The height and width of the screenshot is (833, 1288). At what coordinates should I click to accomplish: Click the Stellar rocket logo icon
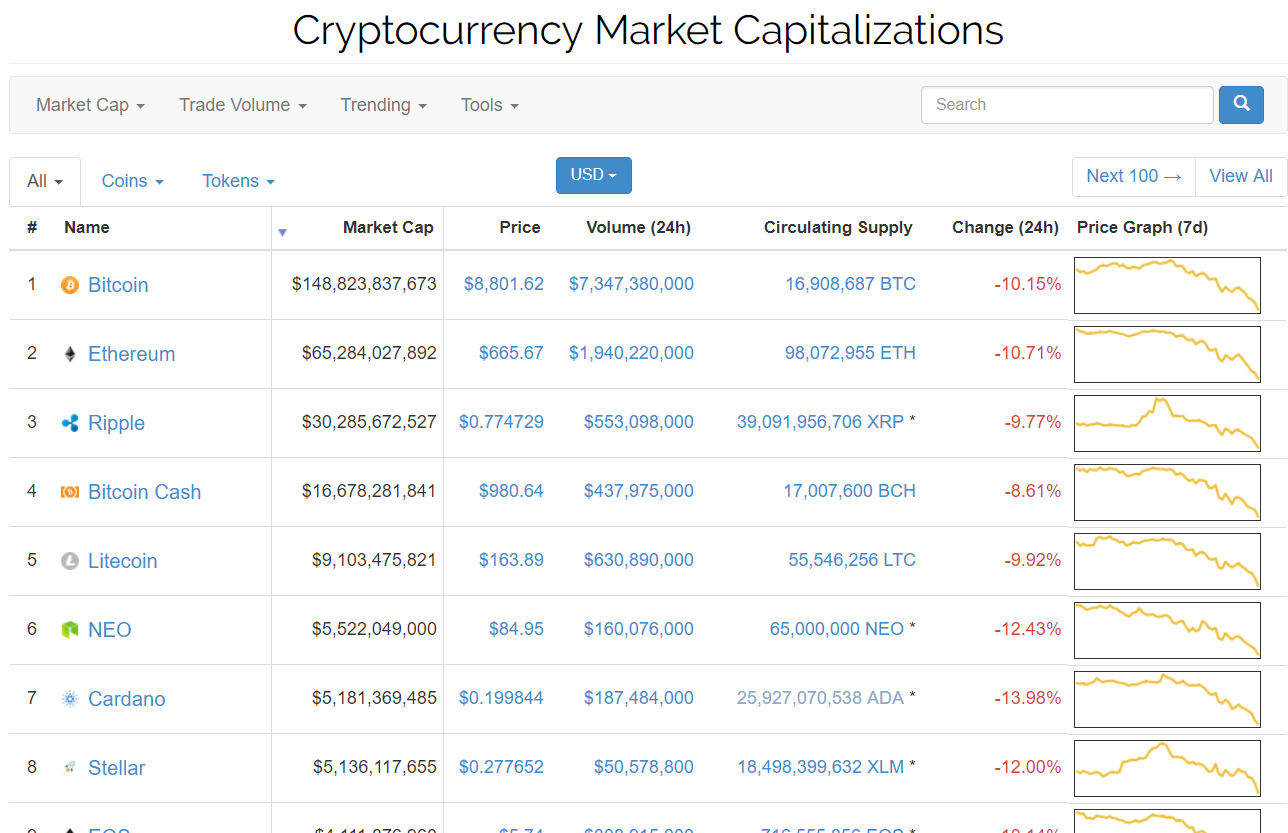pos(70,768)
